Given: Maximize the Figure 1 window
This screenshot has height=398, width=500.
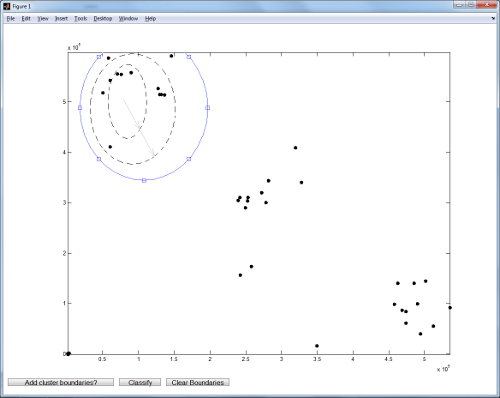Looking at the screenshot, I should click(x=471, y=5).
